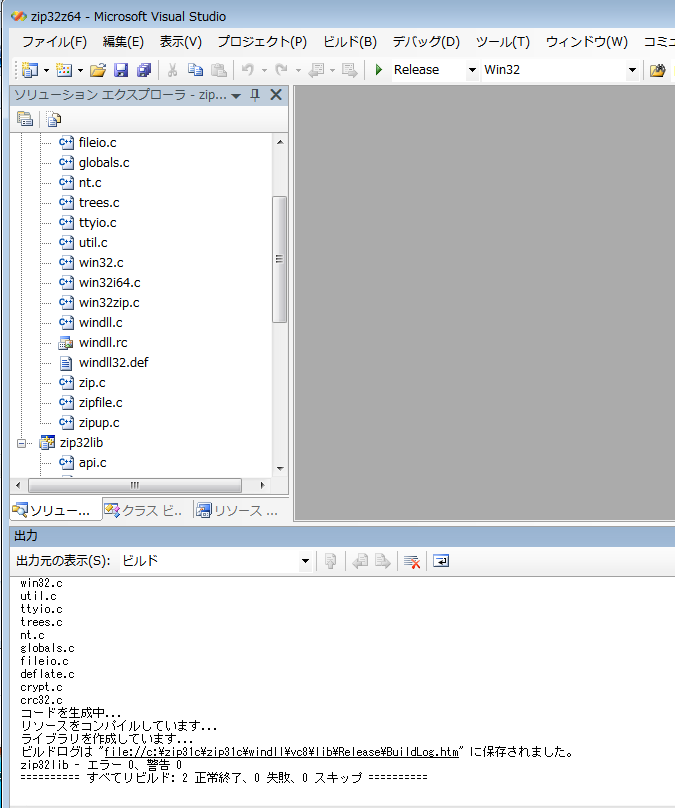Open the 編集(E) menu
675x808 pixels.
(123, 42)
